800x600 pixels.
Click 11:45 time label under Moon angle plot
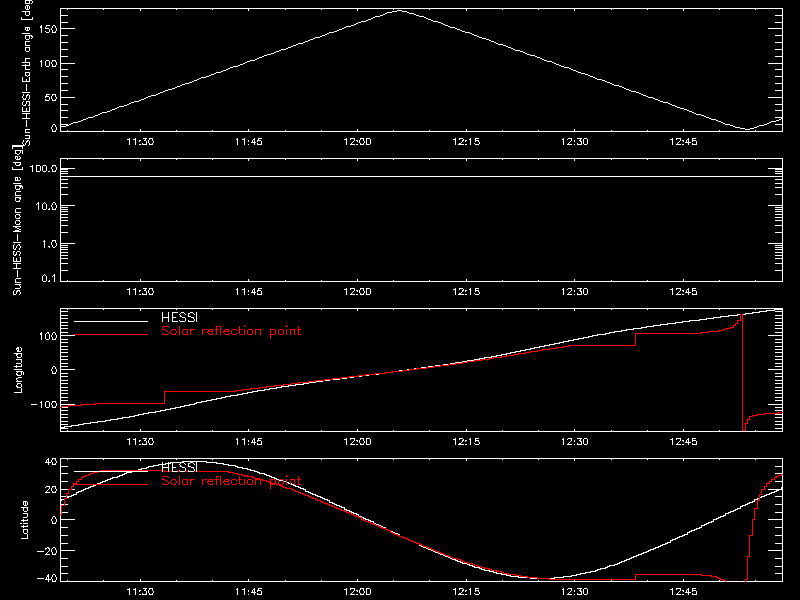pos(249,292)
